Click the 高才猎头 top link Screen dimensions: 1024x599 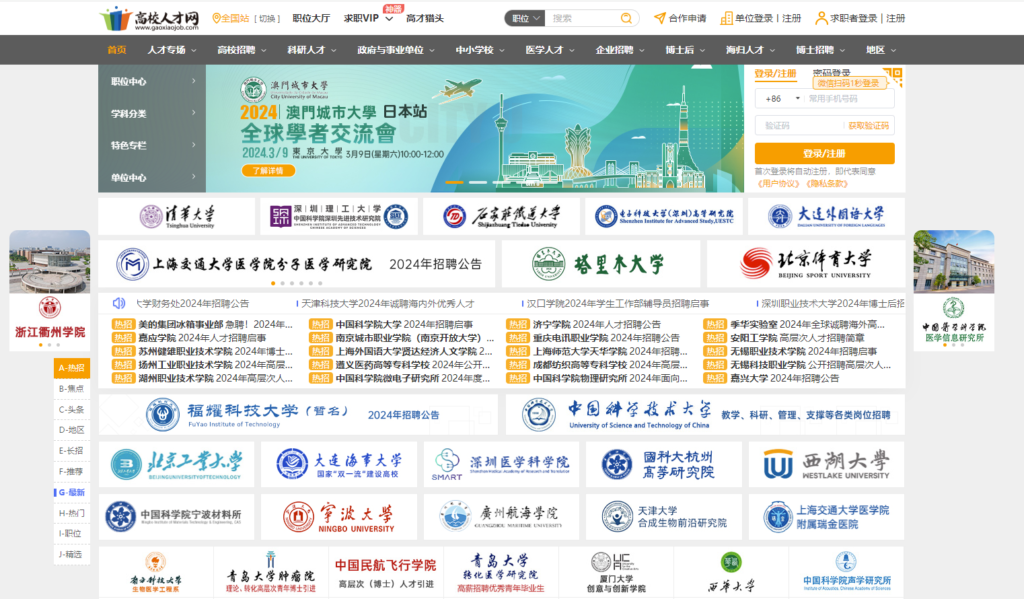[424, 18]
